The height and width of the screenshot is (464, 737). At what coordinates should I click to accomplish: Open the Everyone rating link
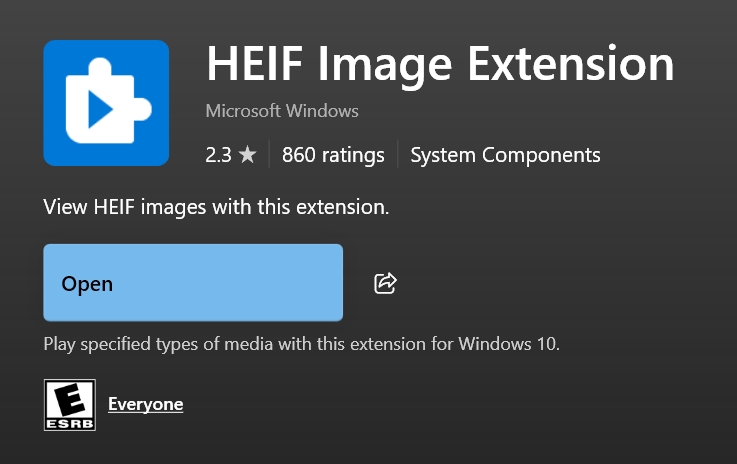(x=145, y=404)
